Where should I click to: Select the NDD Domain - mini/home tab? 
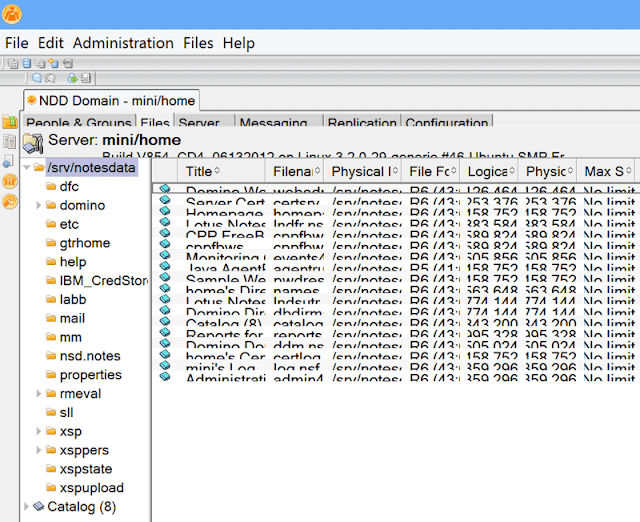click(112, 101)
